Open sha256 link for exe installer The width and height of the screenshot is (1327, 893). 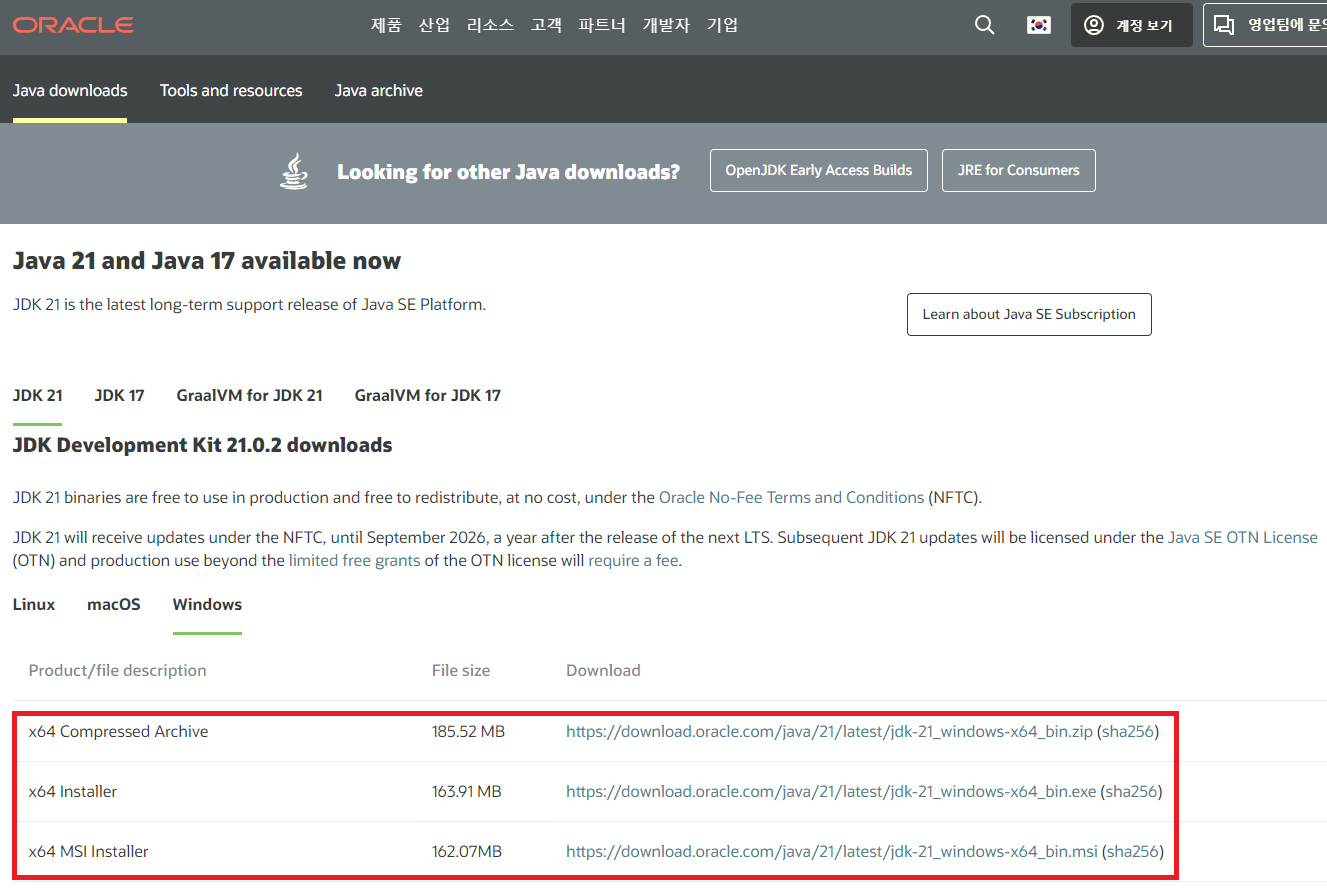tap(1132, 791)
